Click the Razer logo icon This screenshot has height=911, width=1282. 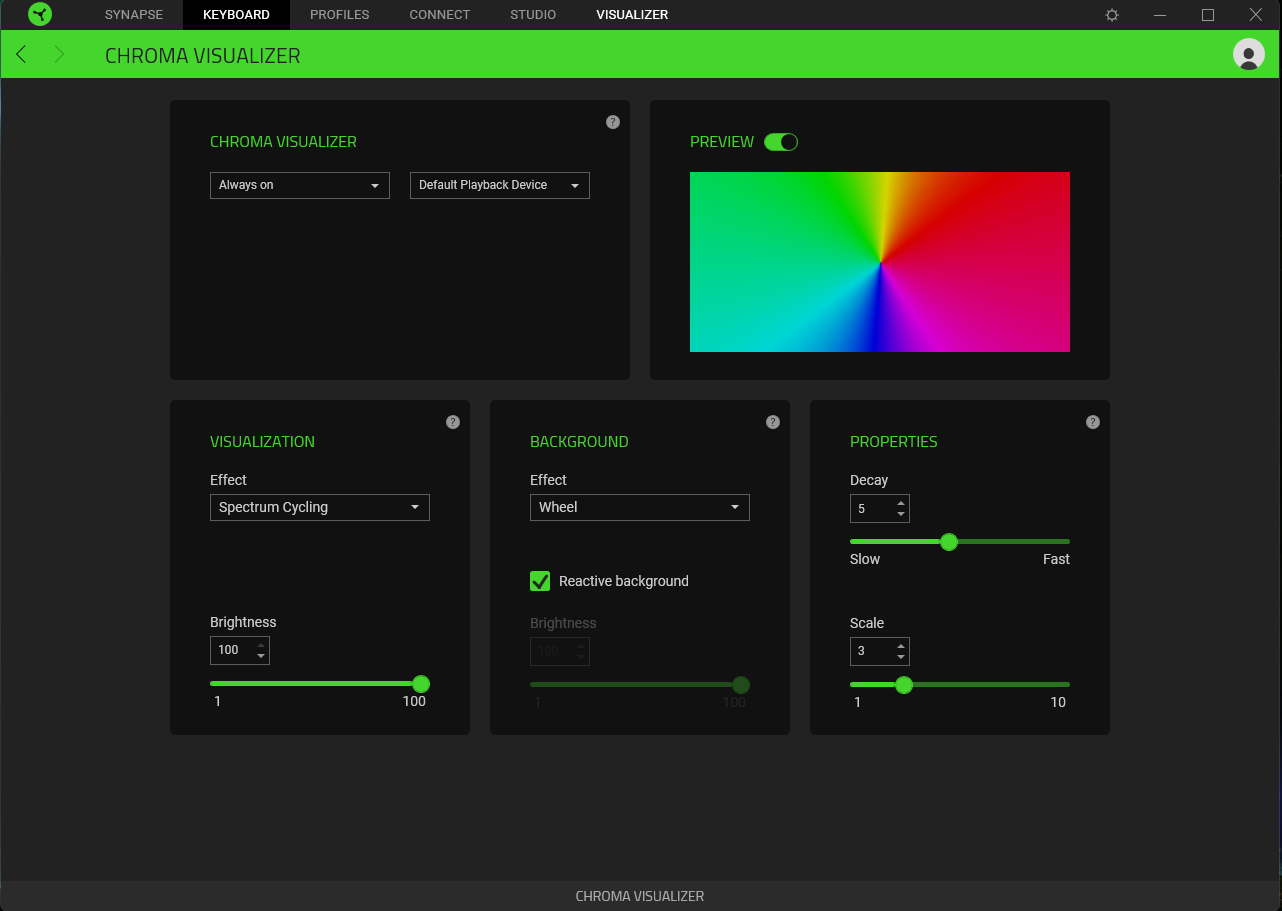coord(40,15)
